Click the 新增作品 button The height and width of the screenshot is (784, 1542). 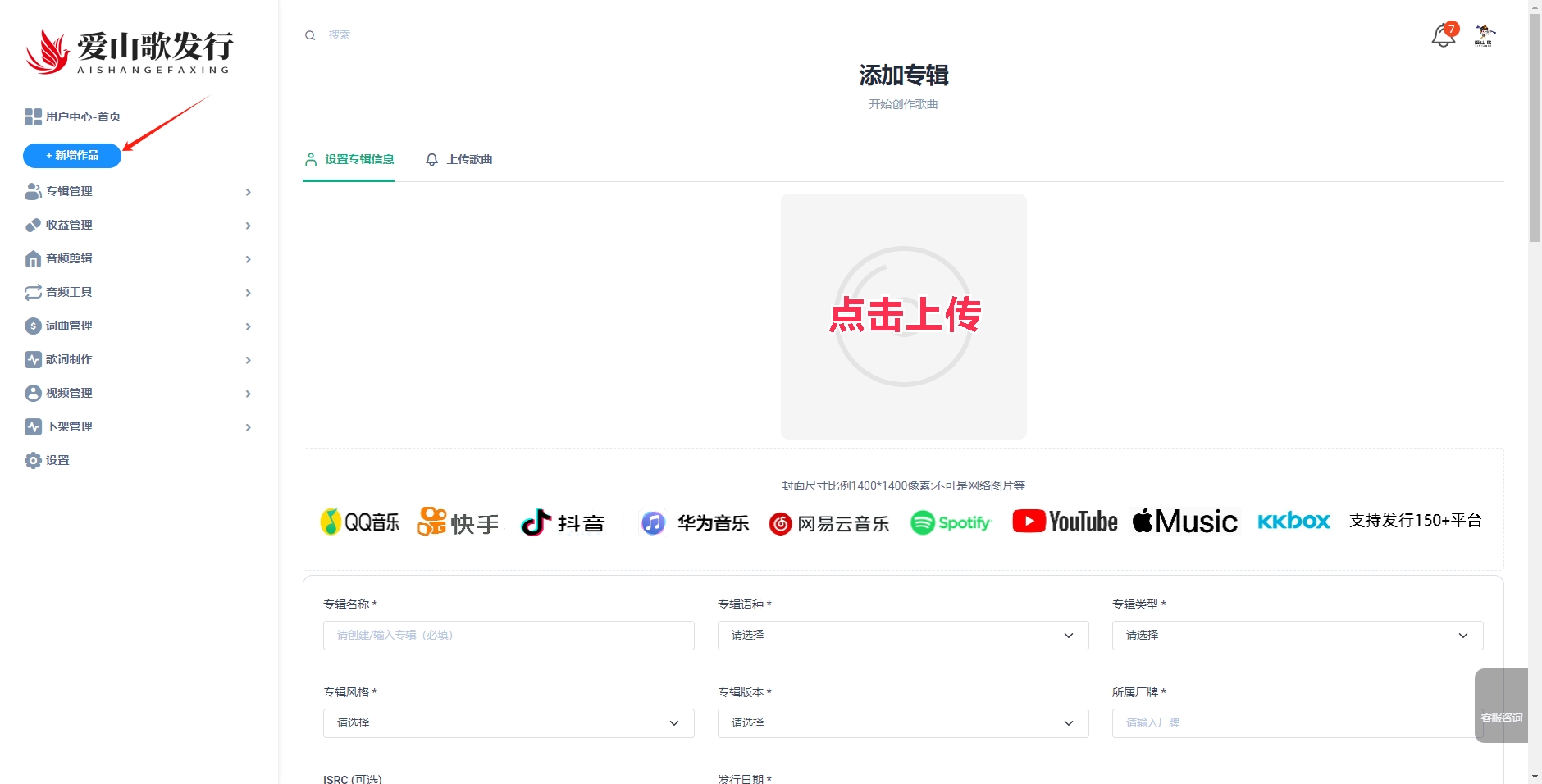pos(72,156)
